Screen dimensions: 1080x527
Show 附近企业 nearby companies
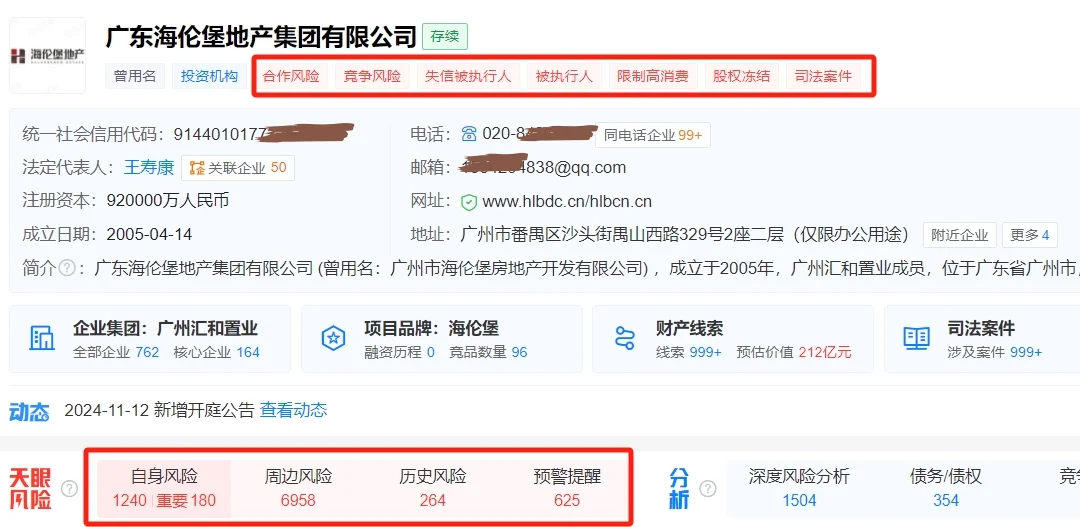(959, 235)
